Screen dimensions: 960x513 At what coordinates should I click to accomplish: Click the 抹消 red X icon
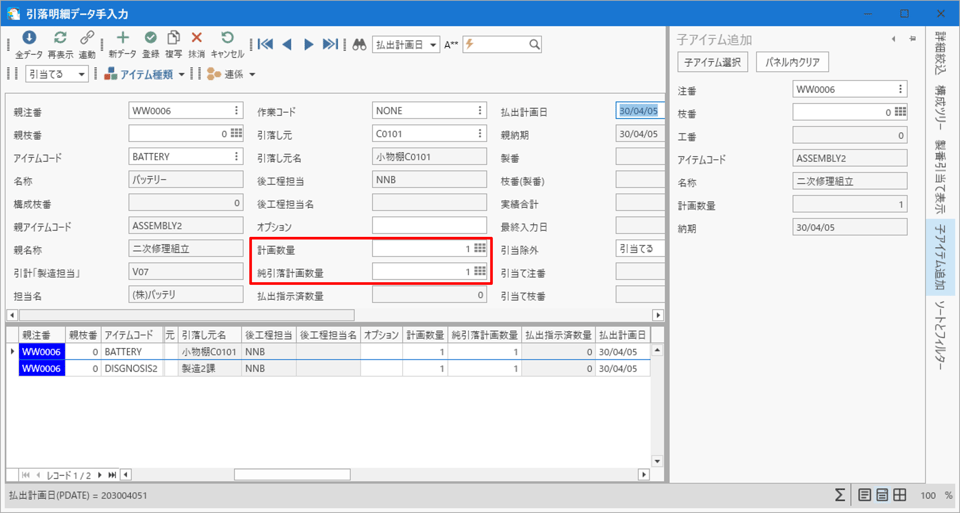197,39
